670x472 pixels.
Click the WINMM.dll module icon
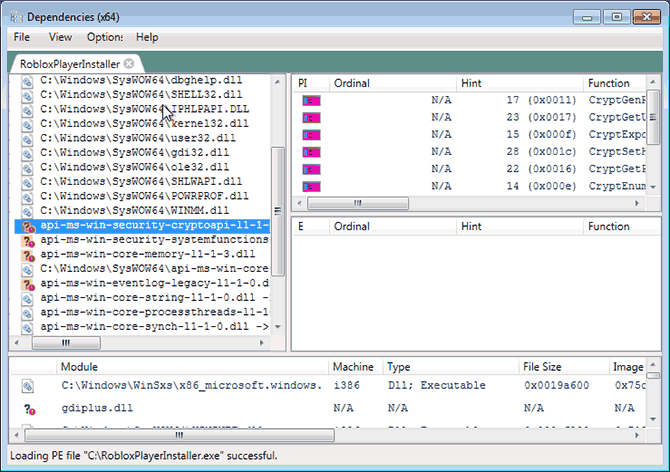click(x=27, y=212)
